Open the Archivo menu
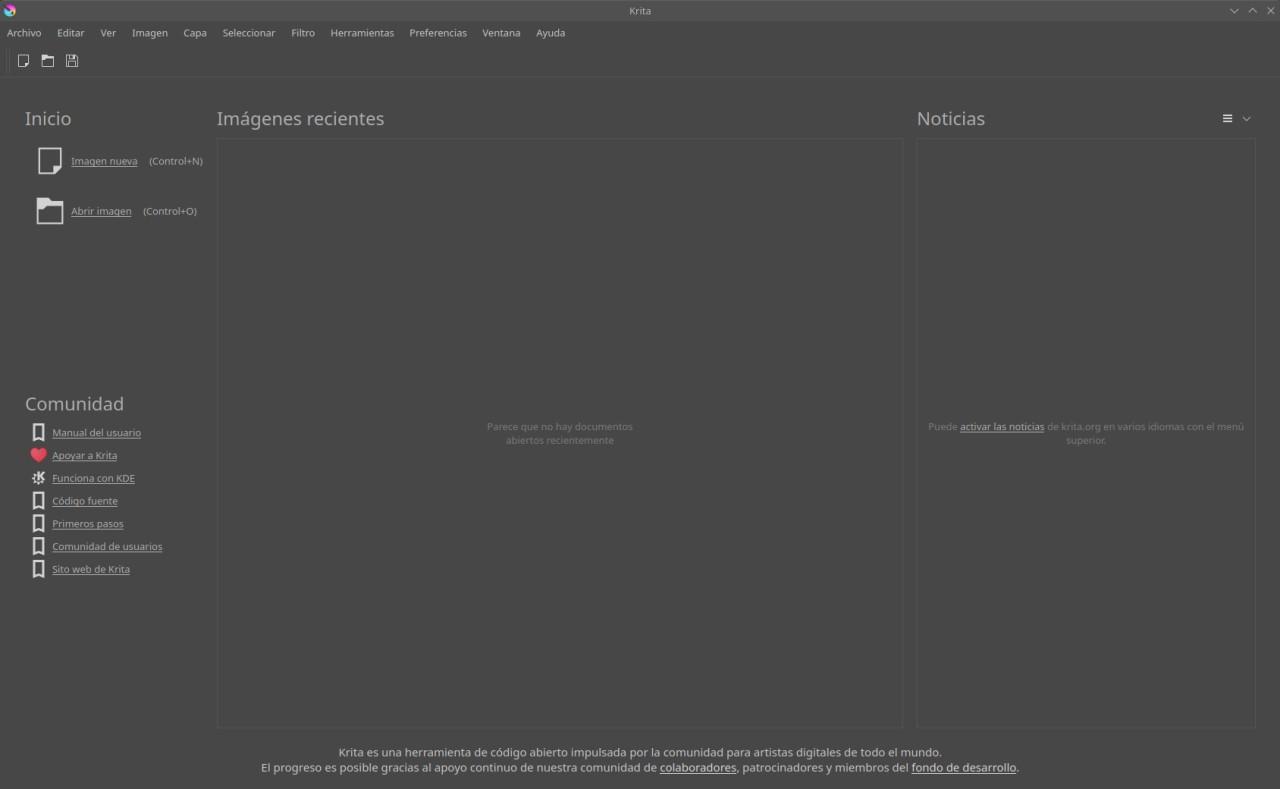The height and width of the screenshot is (789, 1280). point(24,33)
